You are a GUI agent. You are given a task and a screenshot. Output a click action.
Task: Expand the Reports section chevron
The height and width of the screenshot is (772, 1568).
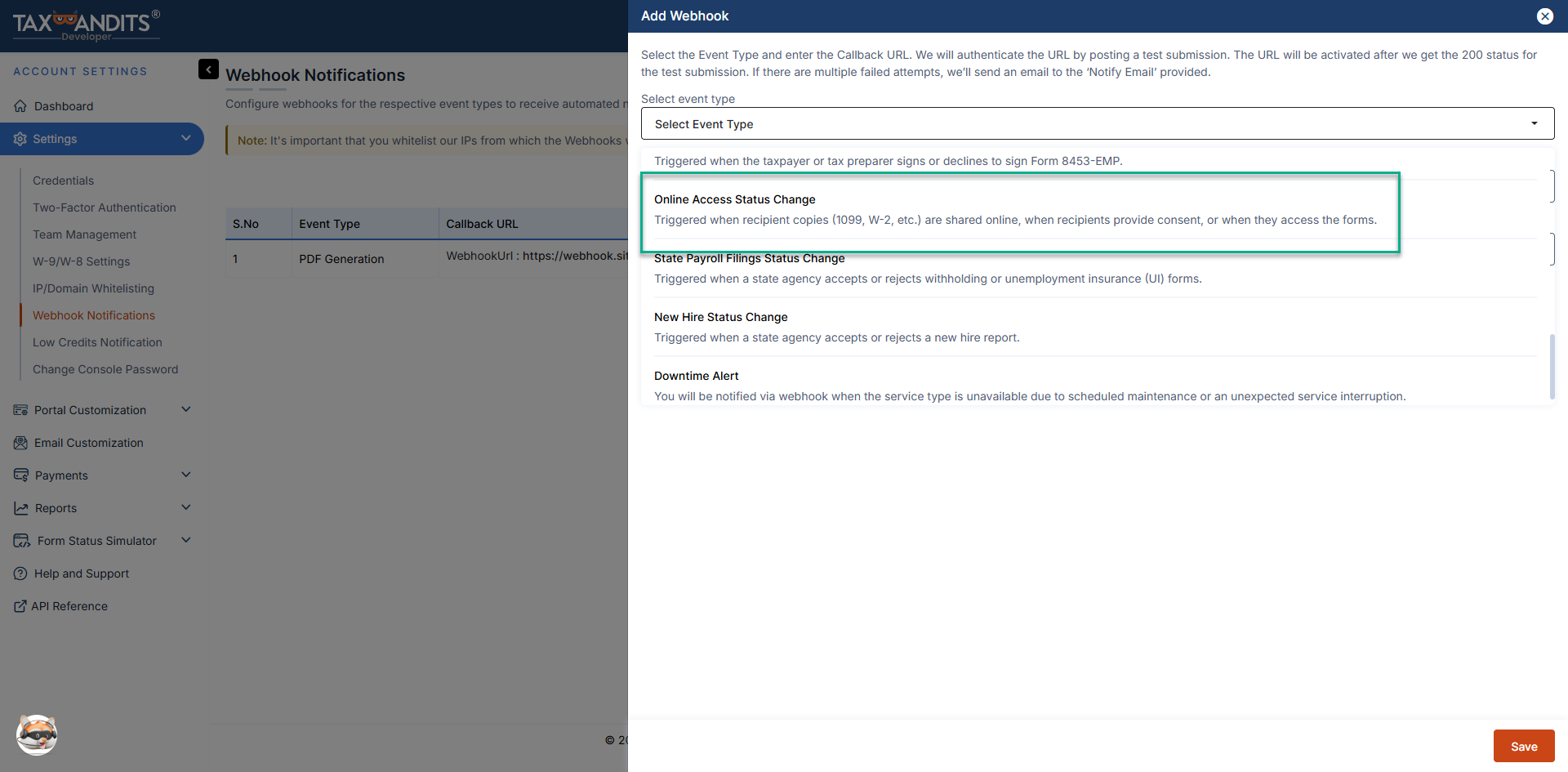tap(186, 507)
